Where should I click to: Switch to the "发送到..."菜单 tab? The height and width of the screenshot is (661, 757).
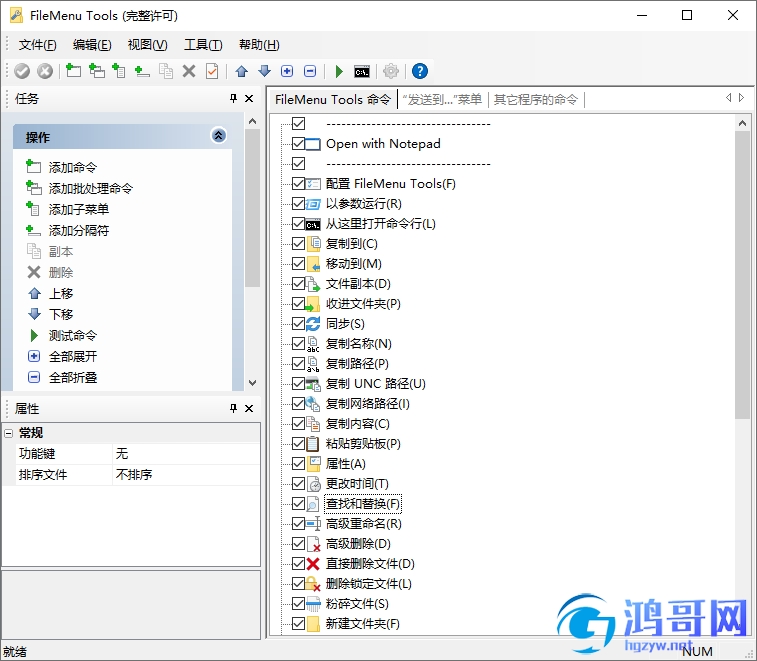coord(442,99)
